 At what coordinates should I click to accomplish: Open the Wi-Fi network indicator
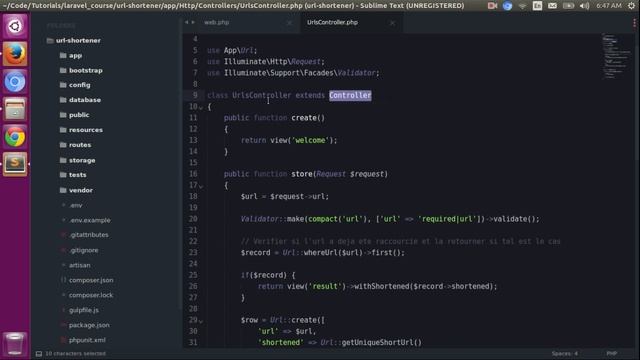[522, 6]
